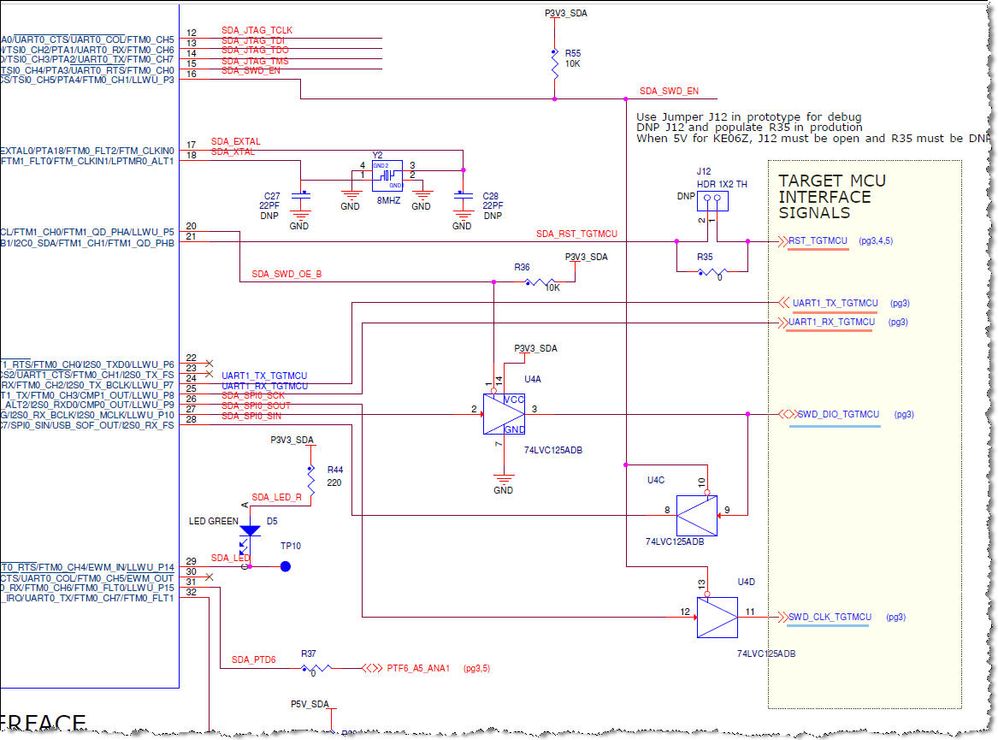The height and width of the screenshot is (740, 998).
Task: Select the R37 resistor symbol
Action: point(316,668)
